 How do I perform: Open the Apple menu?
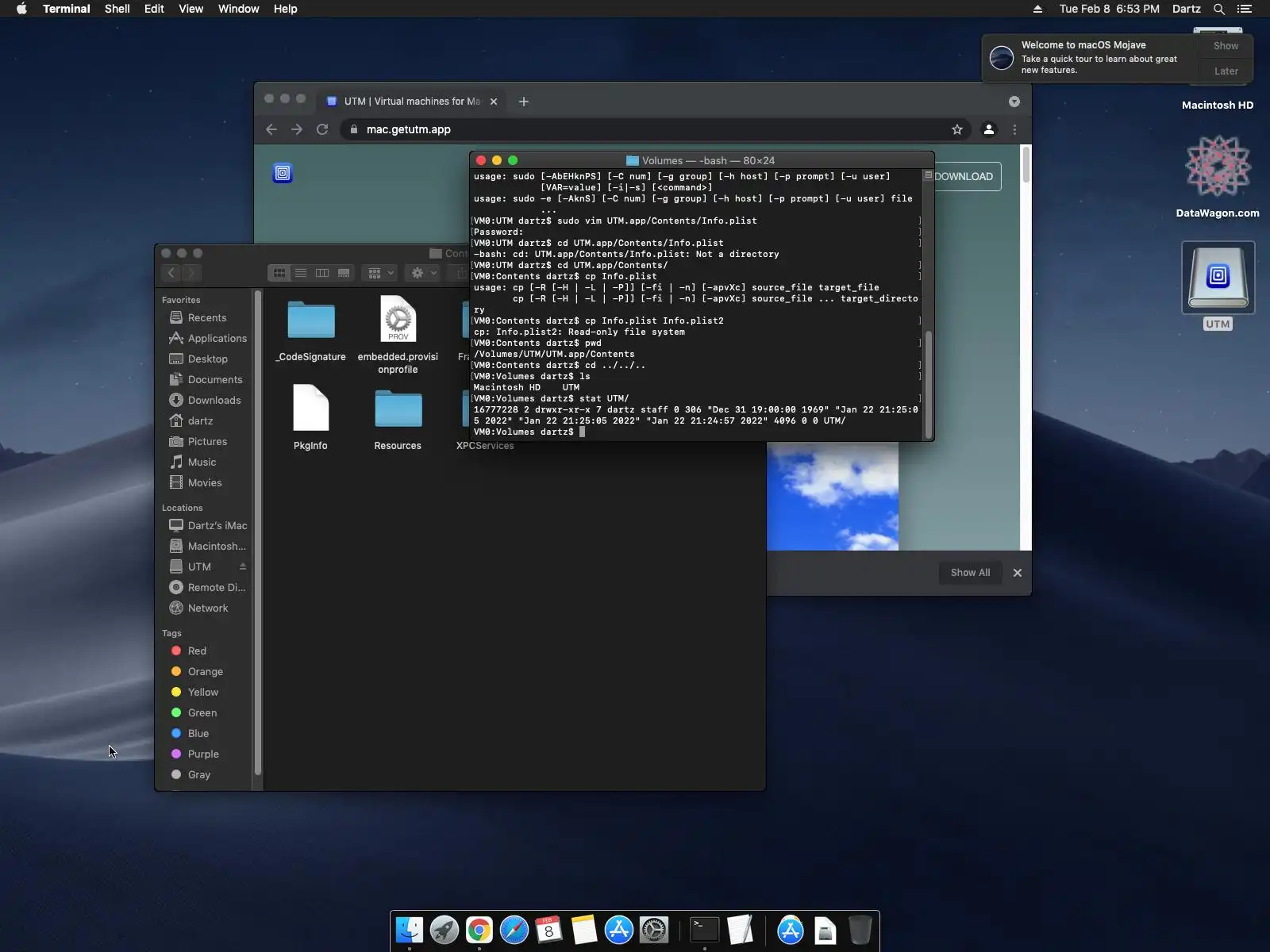coord(21,9)
